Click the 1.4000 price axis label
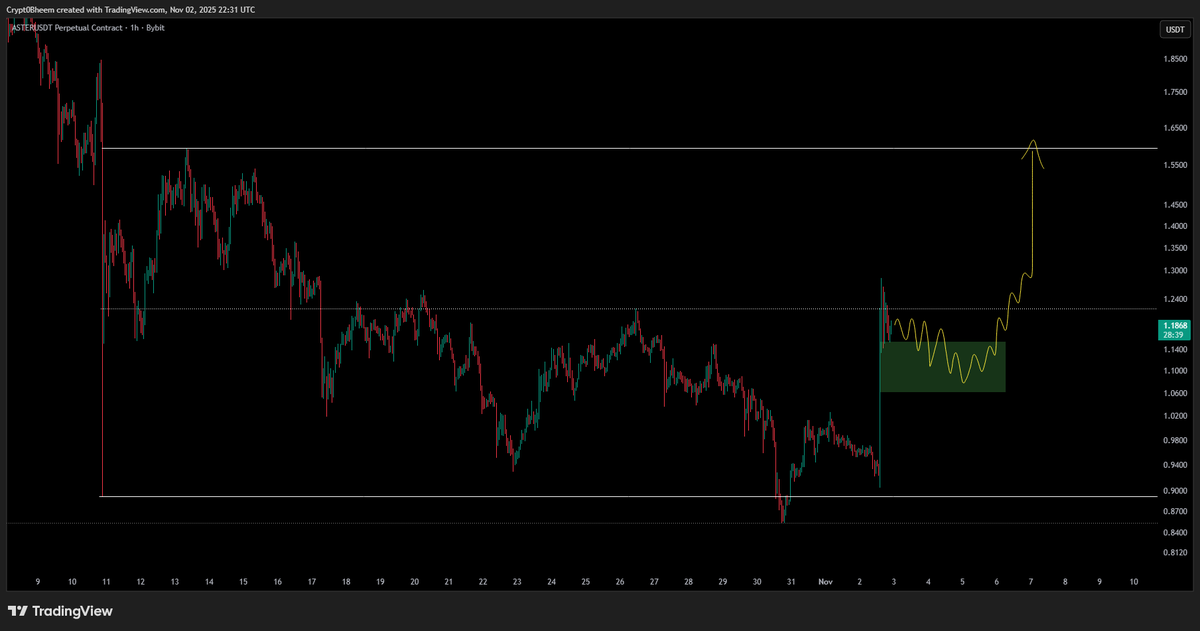Image resolution: width=1200 pixels, height=631 pixels. (1175, 226)
